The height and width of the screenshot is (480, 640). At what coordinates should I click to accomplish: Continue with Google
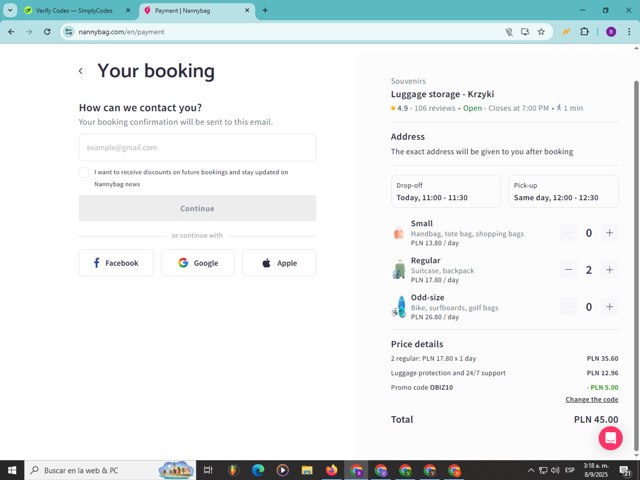coord(198,263)
